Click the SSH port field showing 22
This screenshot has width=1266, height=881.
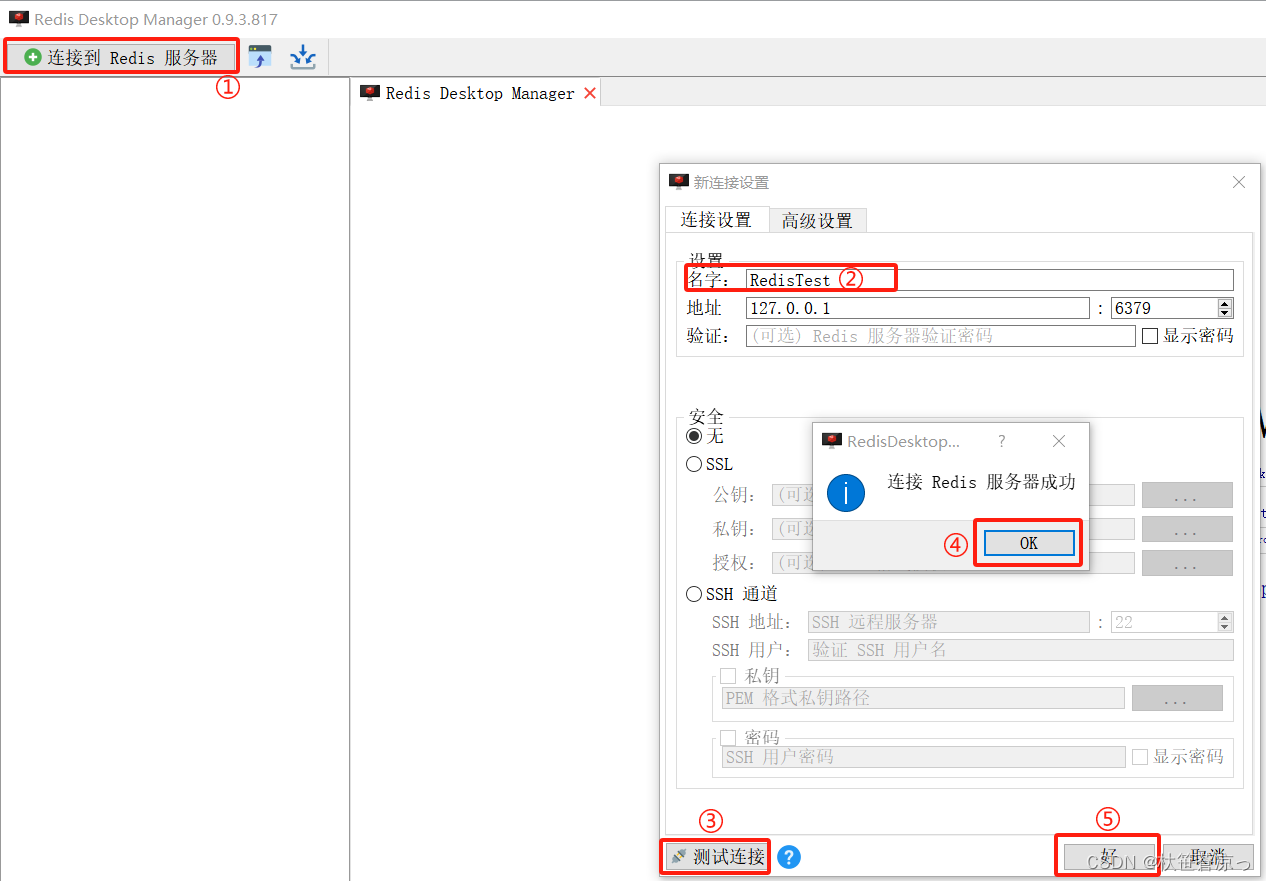click(x=1164, y=622)
